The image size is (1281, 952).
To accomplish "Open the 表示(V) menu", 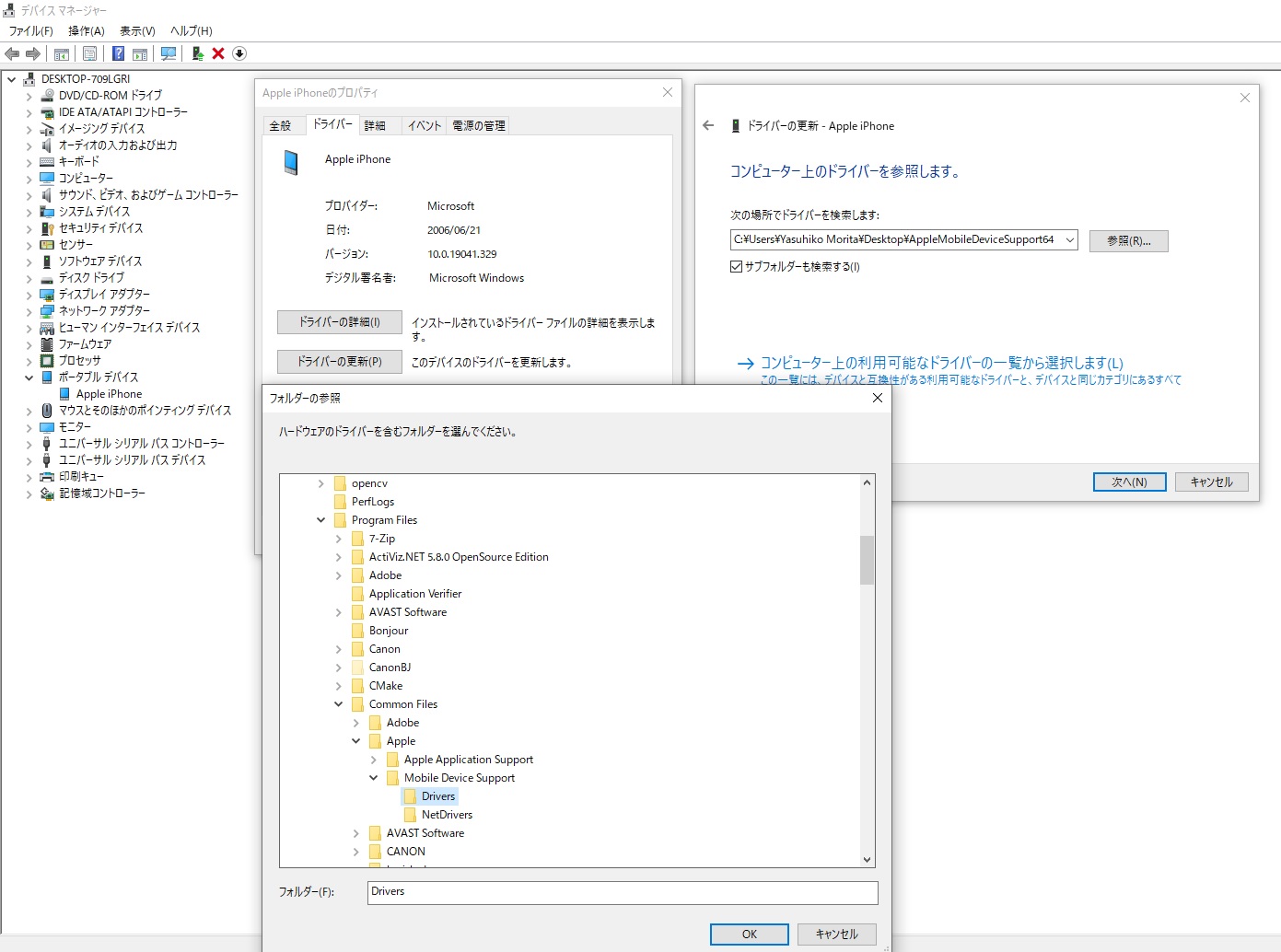I will click(x=137, y=30).
